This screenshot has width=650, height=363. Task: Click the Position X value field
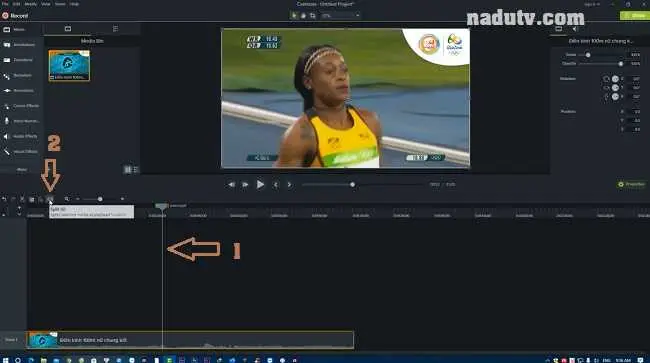coord(635,111)
